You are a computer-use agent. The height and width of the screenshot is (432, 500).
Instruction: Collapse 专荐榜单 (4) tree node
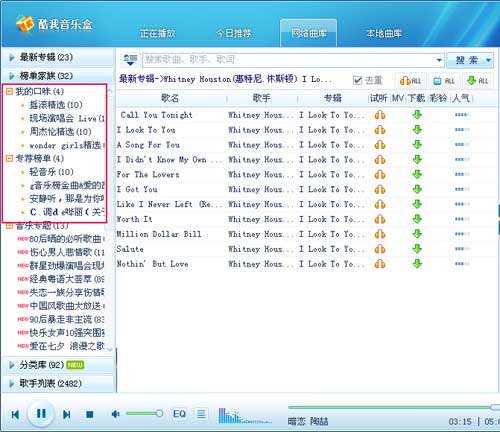[9, 158]
